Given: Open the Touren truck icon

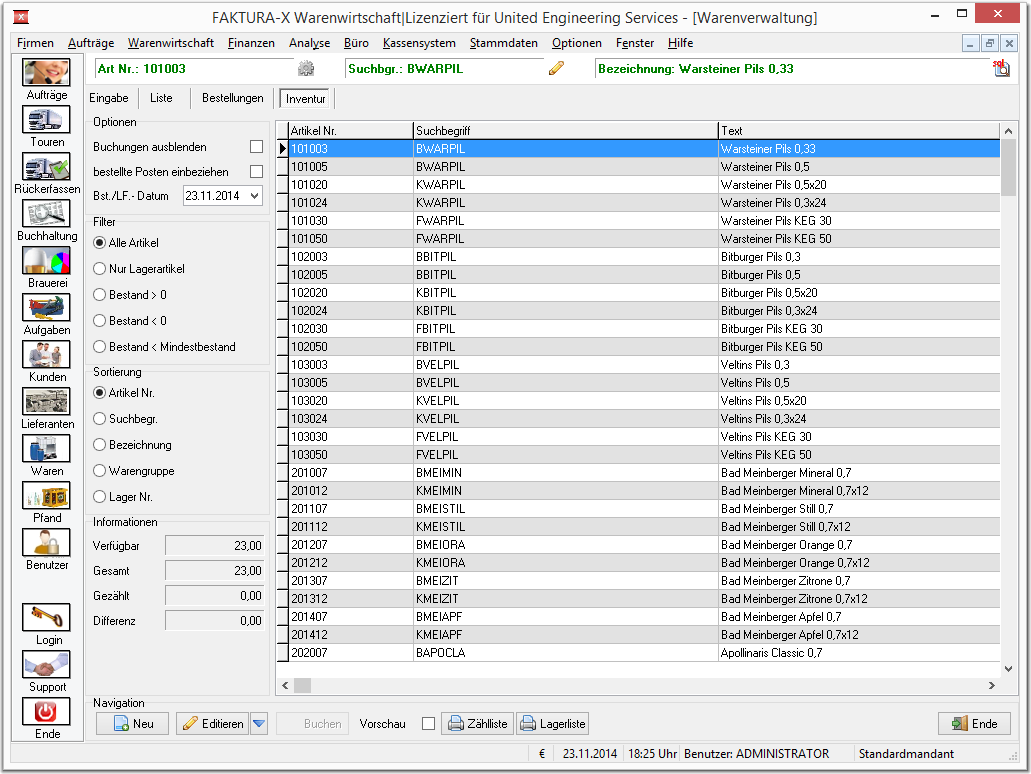Looking at the screenshot, I should pyautogui.click(x=46, y=120).
